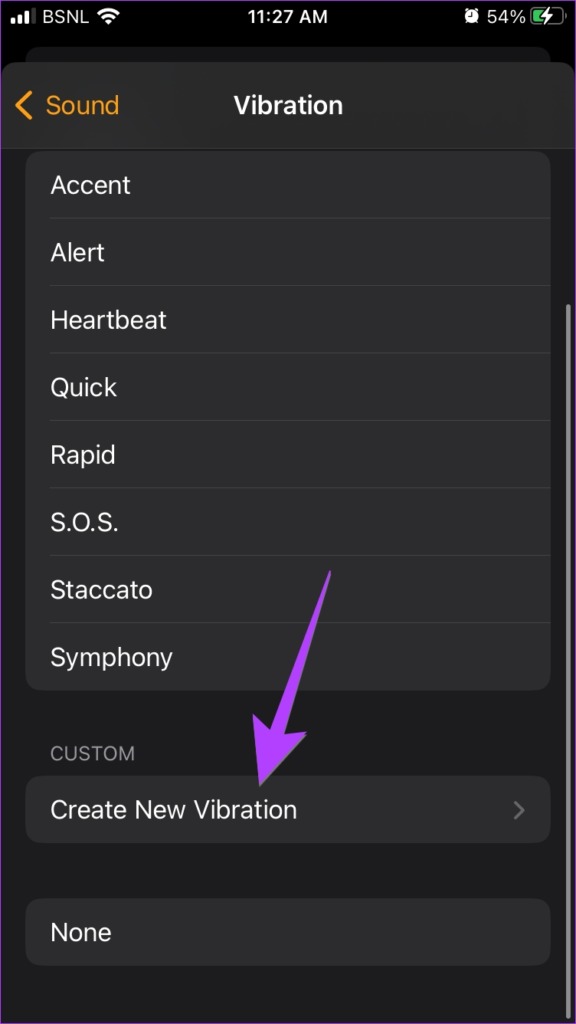576x1024 pixels.
Task: Tap the battery charging icon
Action: pos(549,17)
